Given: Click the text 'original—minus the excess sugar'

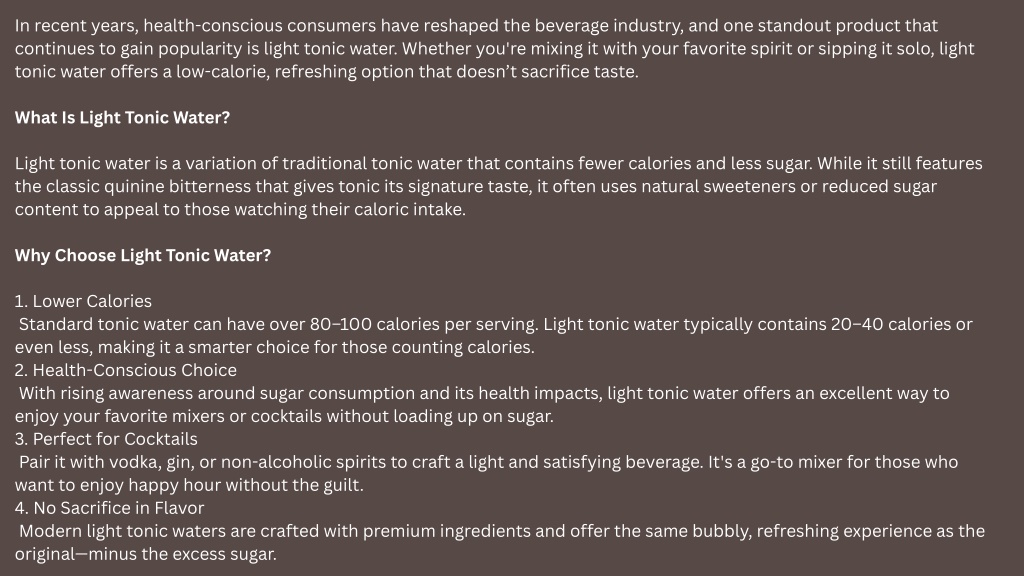Looking at the screenshot, I should [144, 554].
